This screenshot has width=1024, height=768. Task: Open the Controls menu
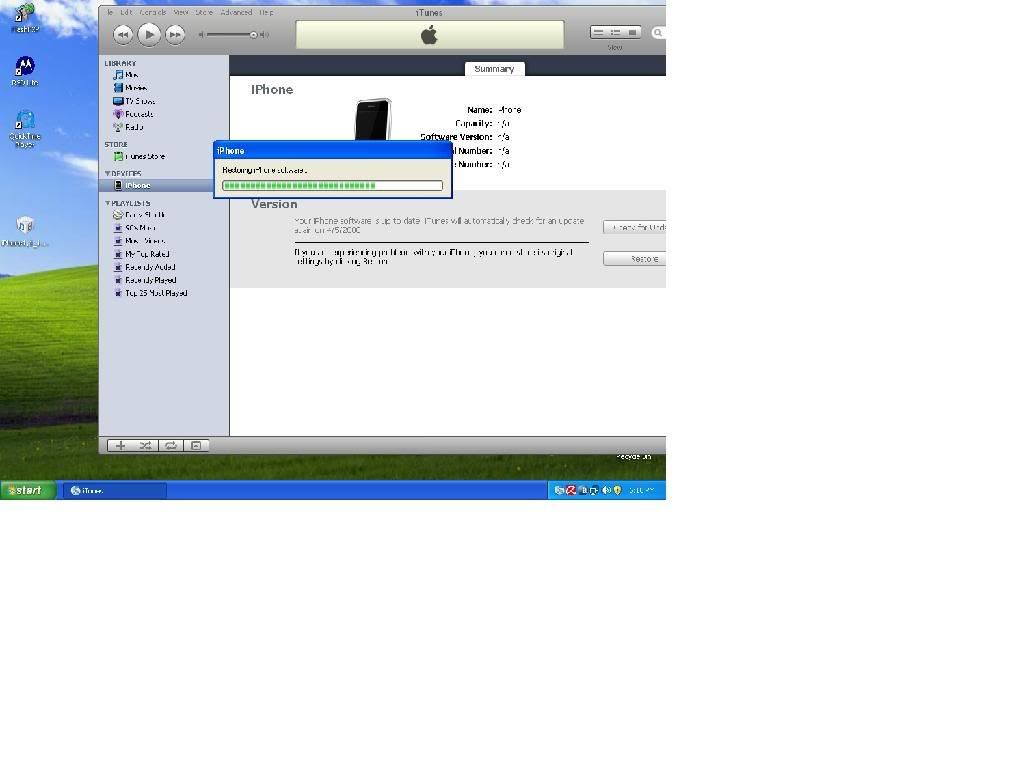152,12
